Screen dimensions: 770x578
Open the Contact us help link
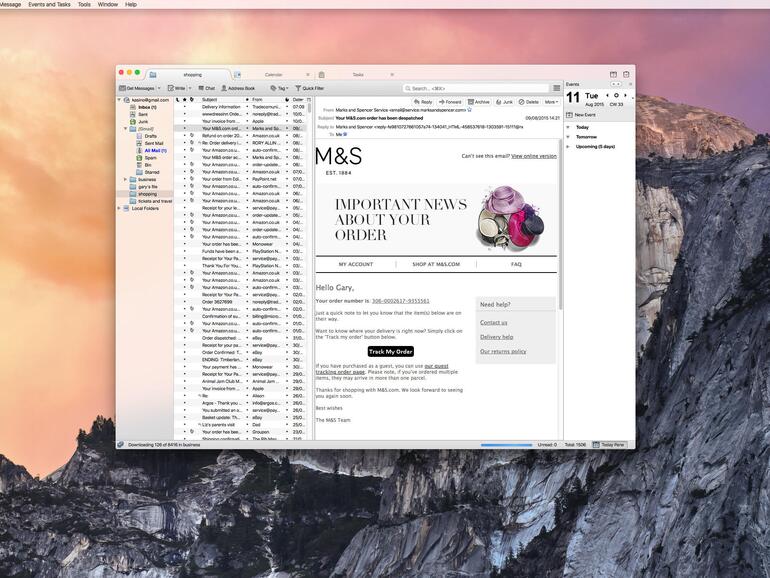click(x=494, y=323)
